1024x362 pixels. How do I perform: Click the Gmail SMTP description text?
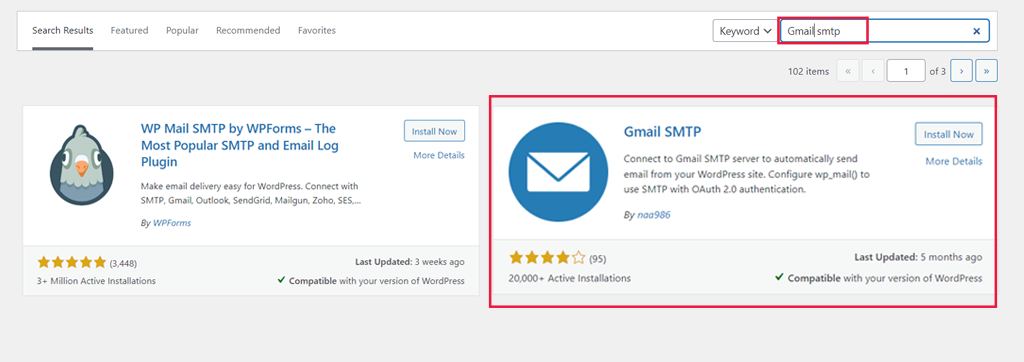pos(747,174)
